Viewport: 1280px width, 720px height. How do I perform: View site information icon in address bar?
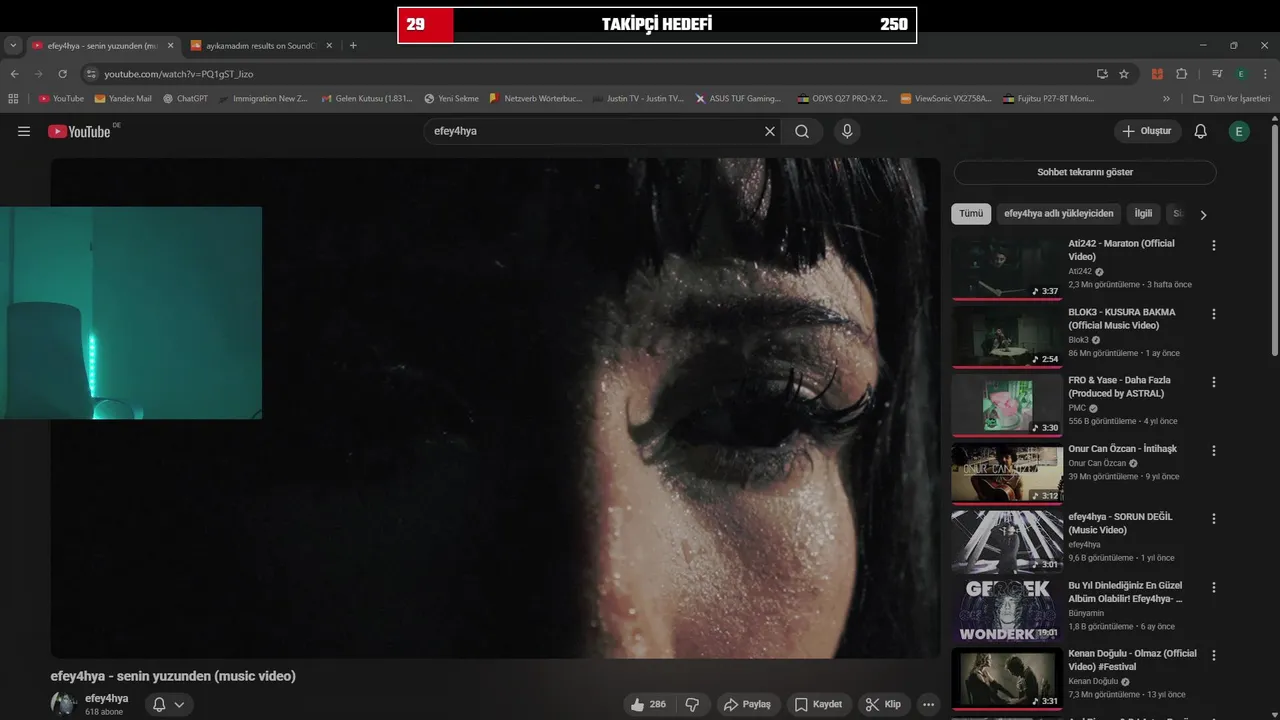91,74
